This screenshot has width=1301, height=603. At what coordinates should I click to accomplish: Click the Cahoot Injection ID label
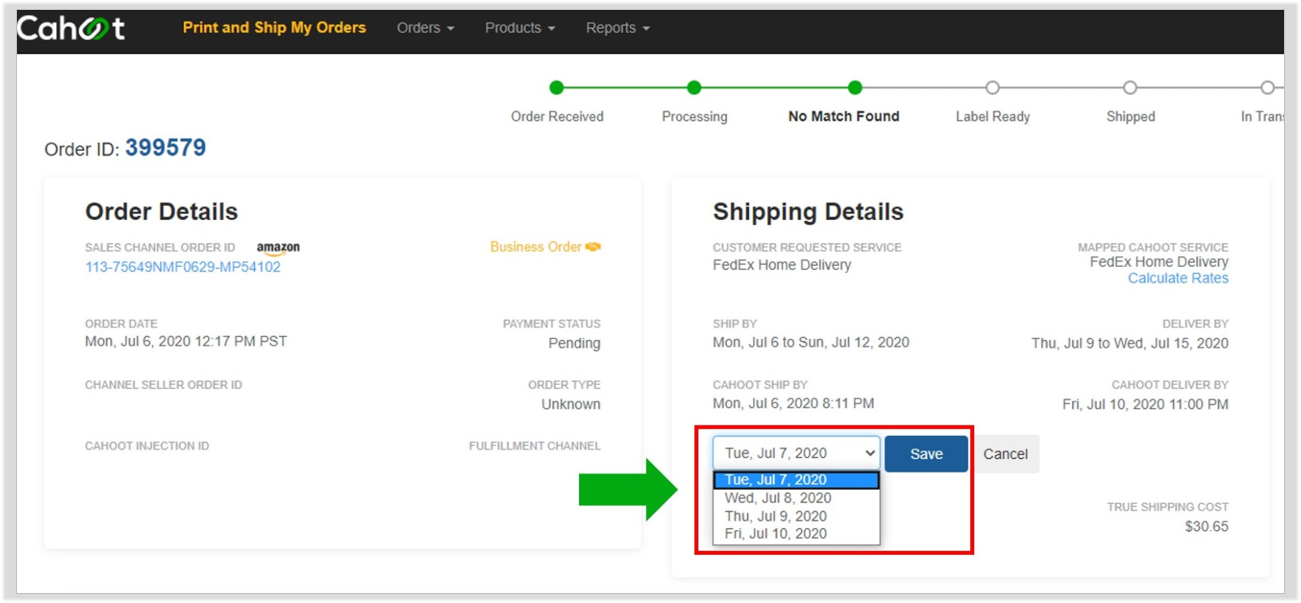coord(147,446)
